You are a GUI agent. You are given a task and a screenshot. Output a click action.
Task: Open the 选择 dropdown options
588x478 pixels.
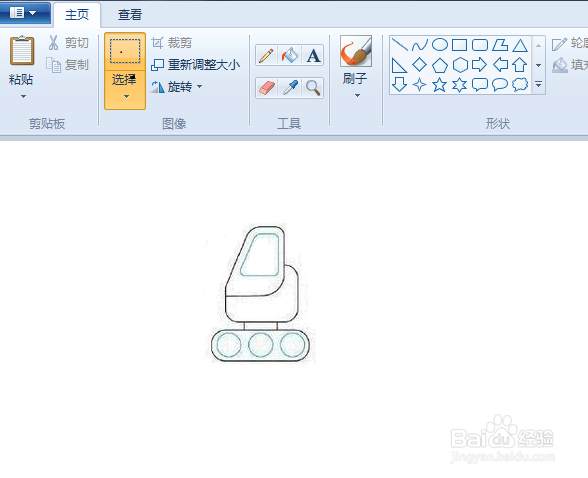tap(126, 96)
